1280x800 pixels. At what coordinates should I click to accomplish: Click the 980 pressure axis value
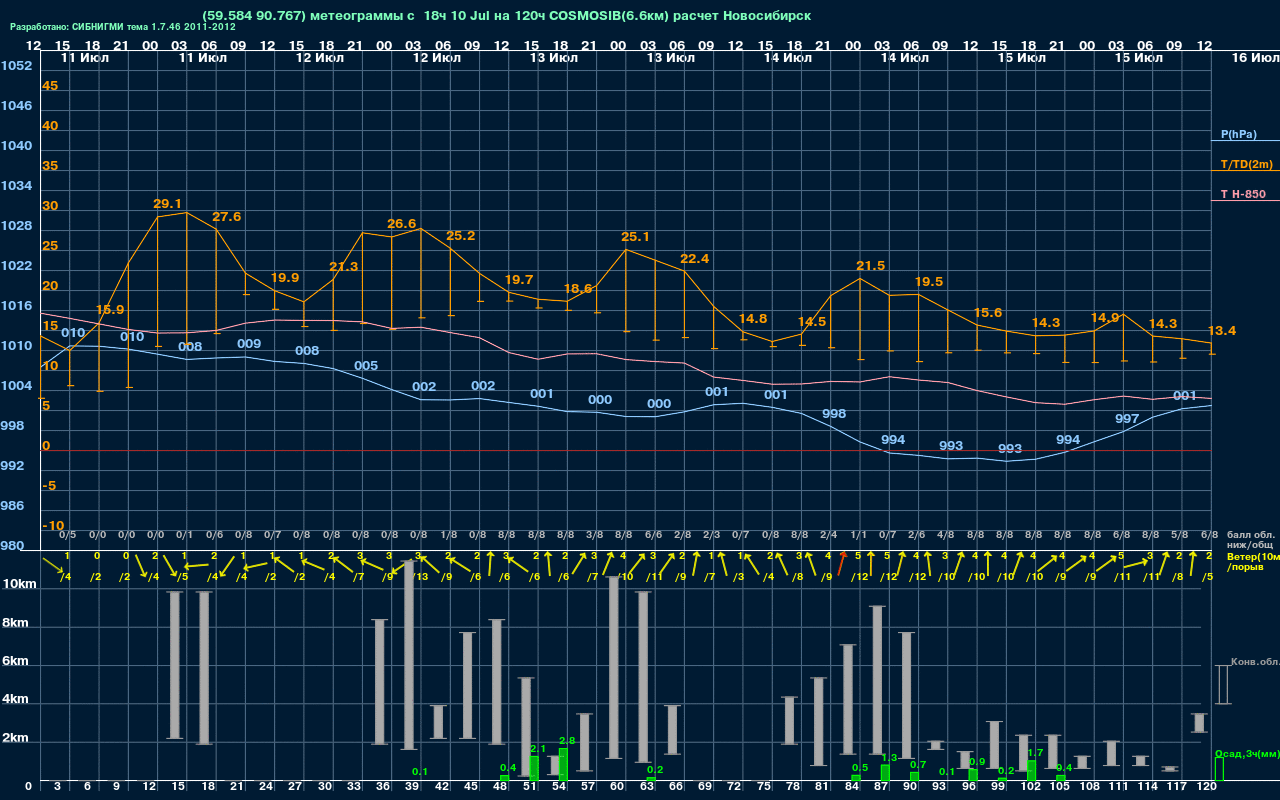[x=12, y=546]
